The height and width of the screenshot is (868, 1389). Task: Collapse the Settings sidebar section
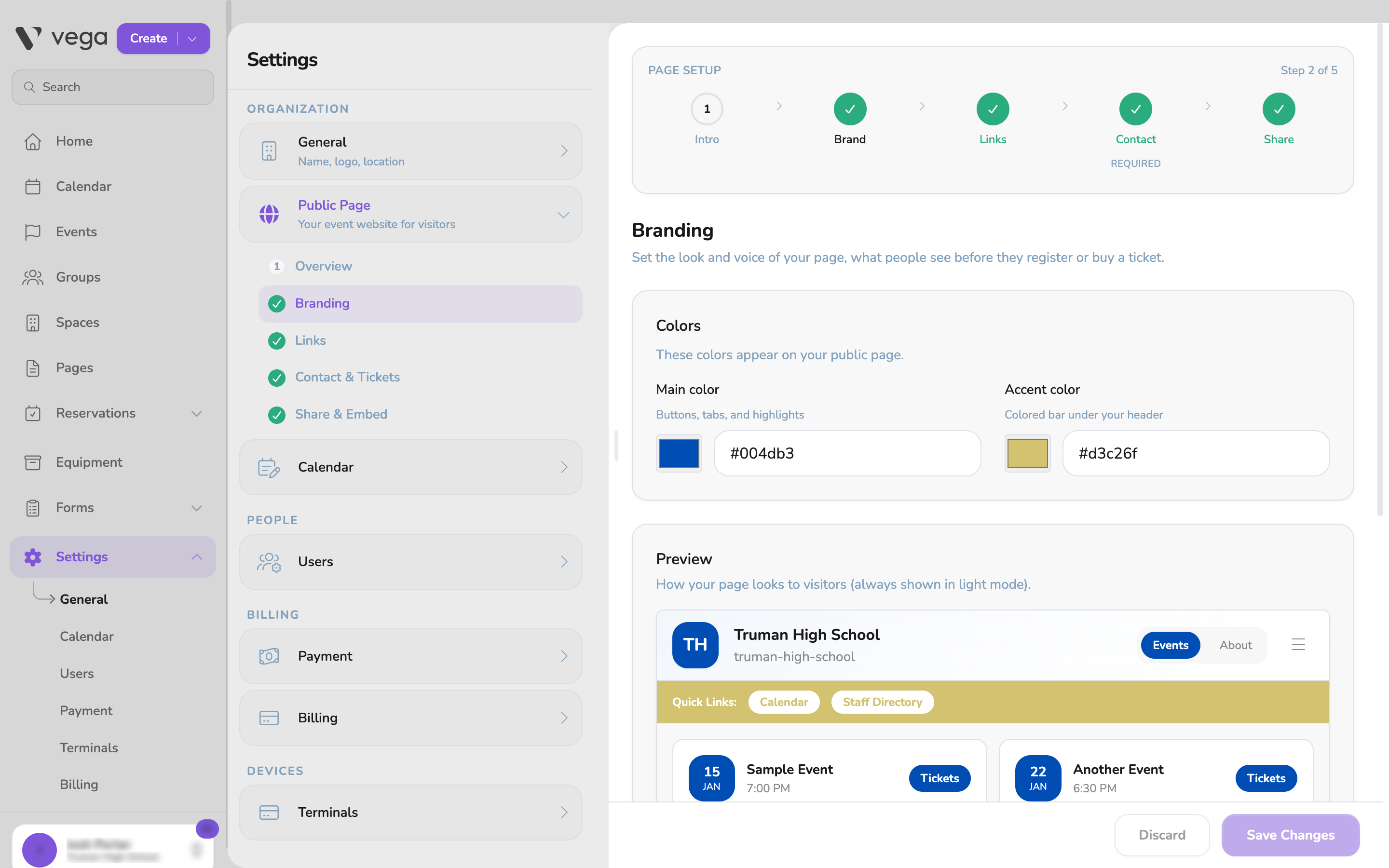pyautogui.click(x=196, y=557)
